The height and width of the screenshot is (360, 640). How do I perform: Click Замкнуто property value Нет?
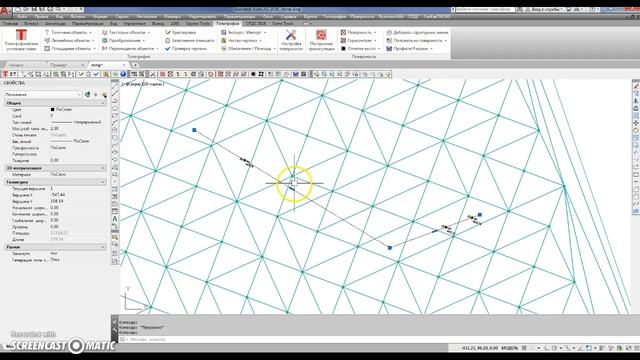point(54,253)
